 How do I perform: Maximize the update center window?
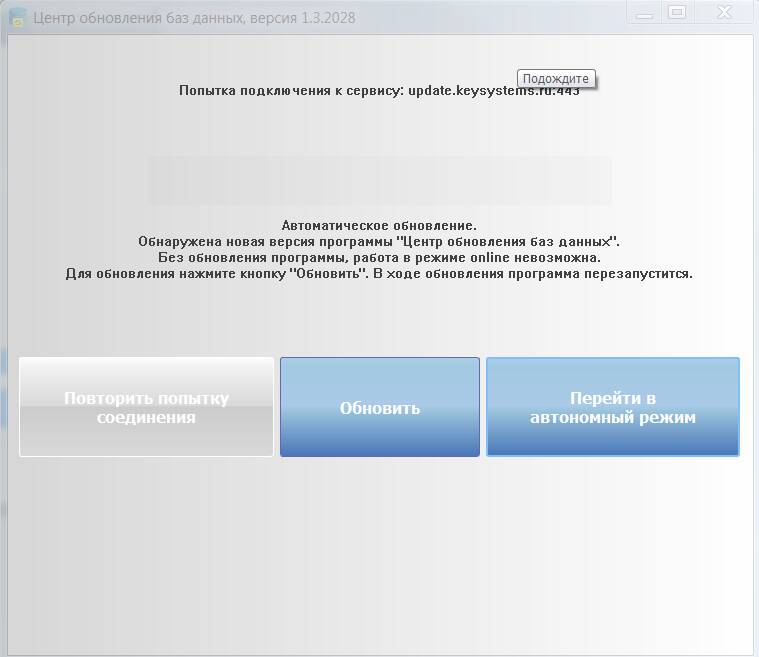click(x=677, y=13)
